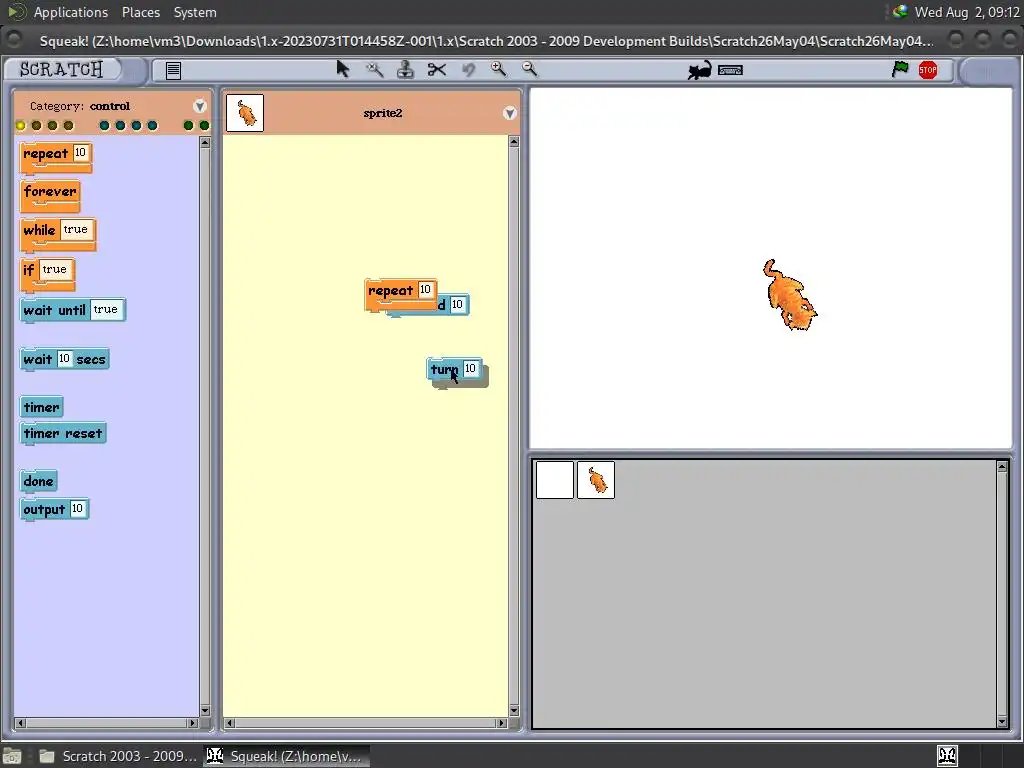Edit number field of block behind repeat

coord(457,304)
